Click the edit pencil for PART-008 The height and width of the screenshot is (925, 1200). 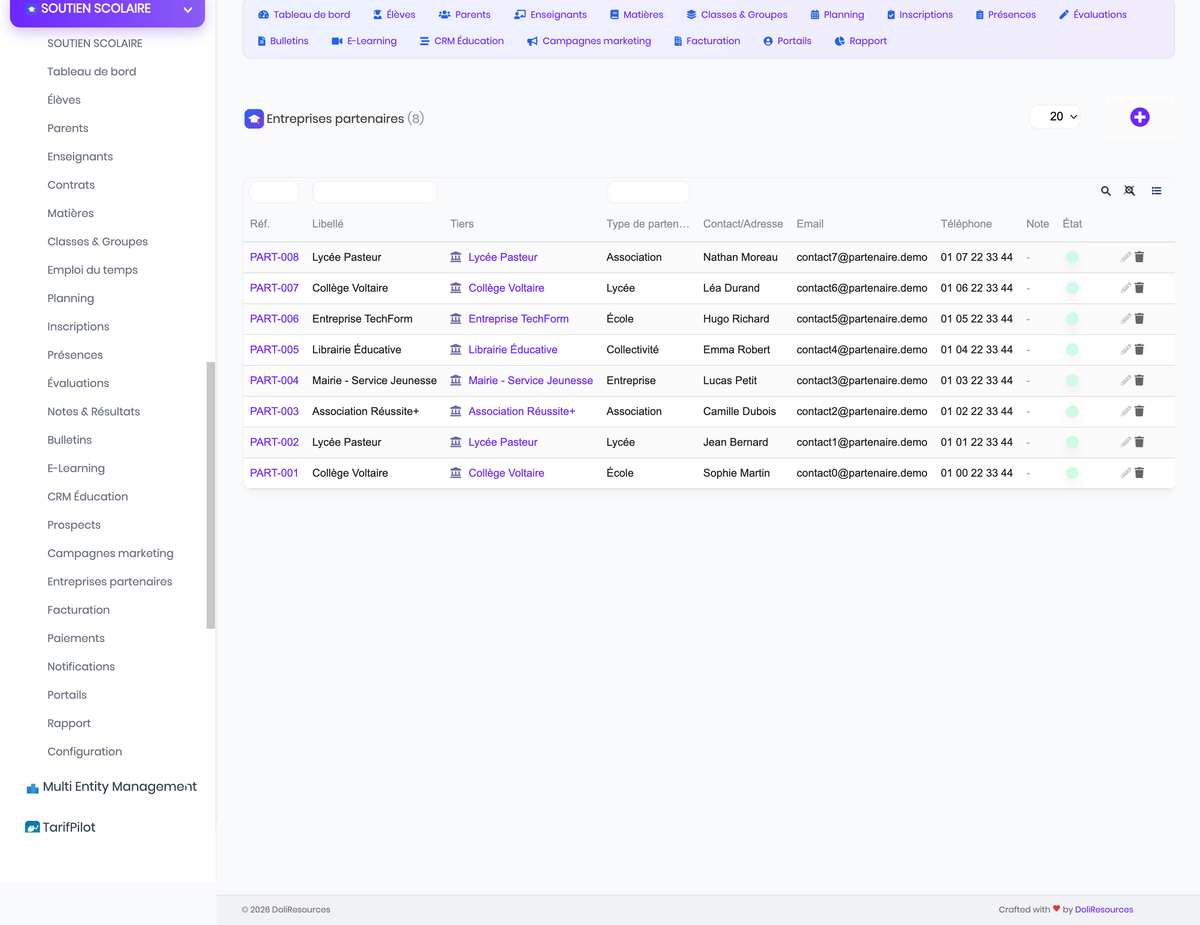(x=1125, y=257)
